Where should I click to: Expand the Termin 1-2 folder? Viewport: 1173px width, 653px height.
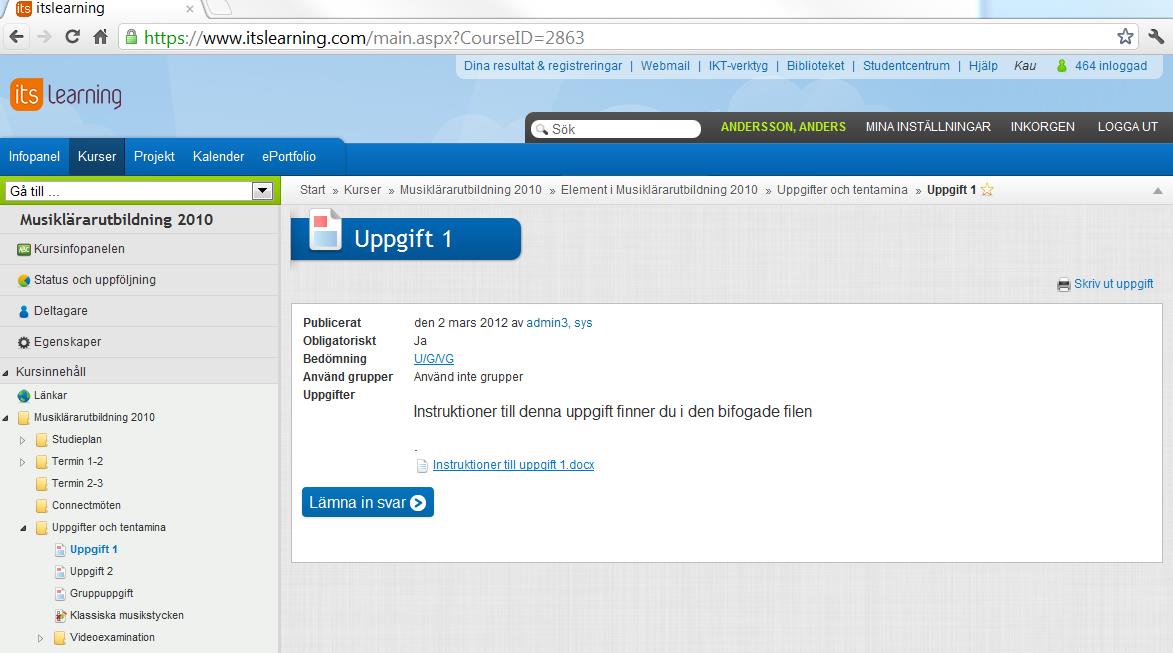click(22, 462)
